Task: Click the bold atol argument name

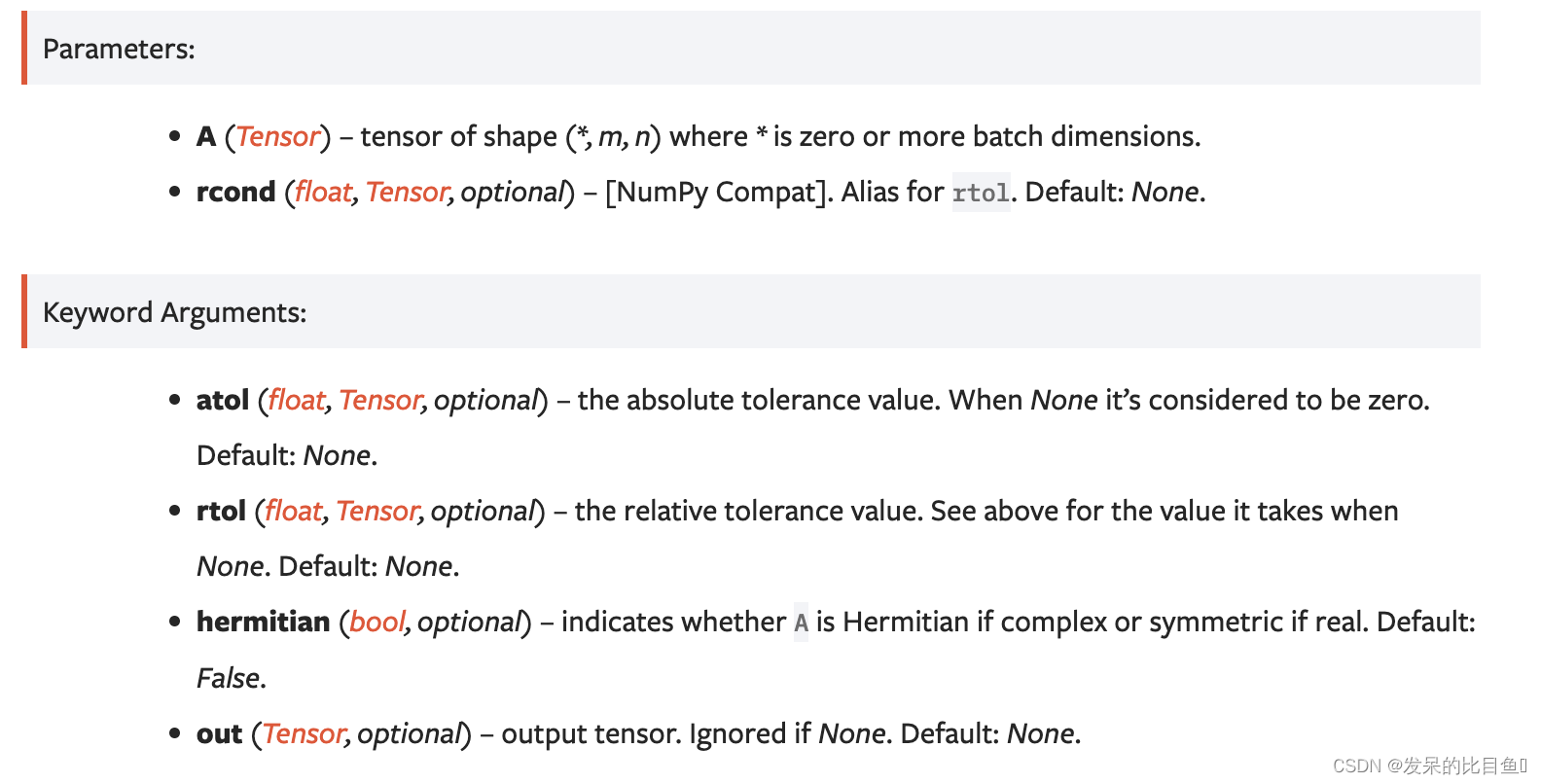Action: (223, 401)
